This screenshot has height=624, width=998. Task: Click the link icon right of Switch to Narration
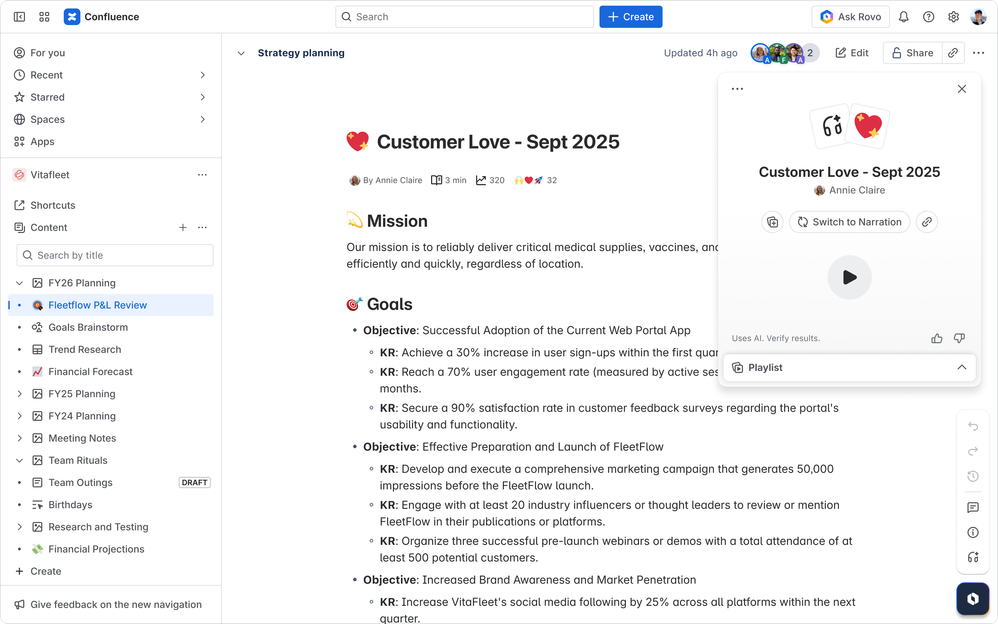[x=927, y=222]
